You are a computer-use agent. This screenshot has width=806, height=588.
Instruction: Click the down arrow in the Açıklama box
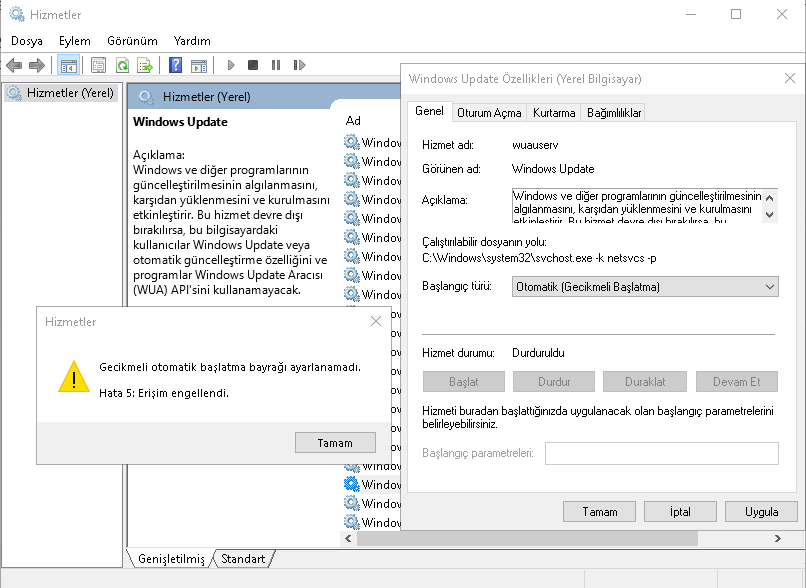tap(770, 215)
